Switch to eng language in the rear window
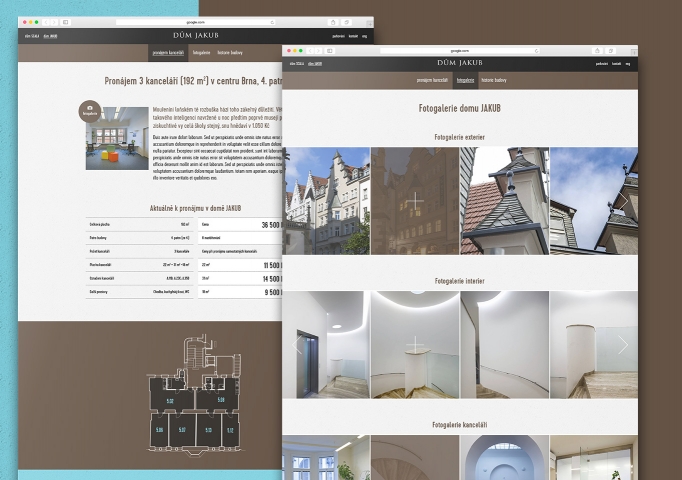The image size is (682, 480). (x=364, y=36)
